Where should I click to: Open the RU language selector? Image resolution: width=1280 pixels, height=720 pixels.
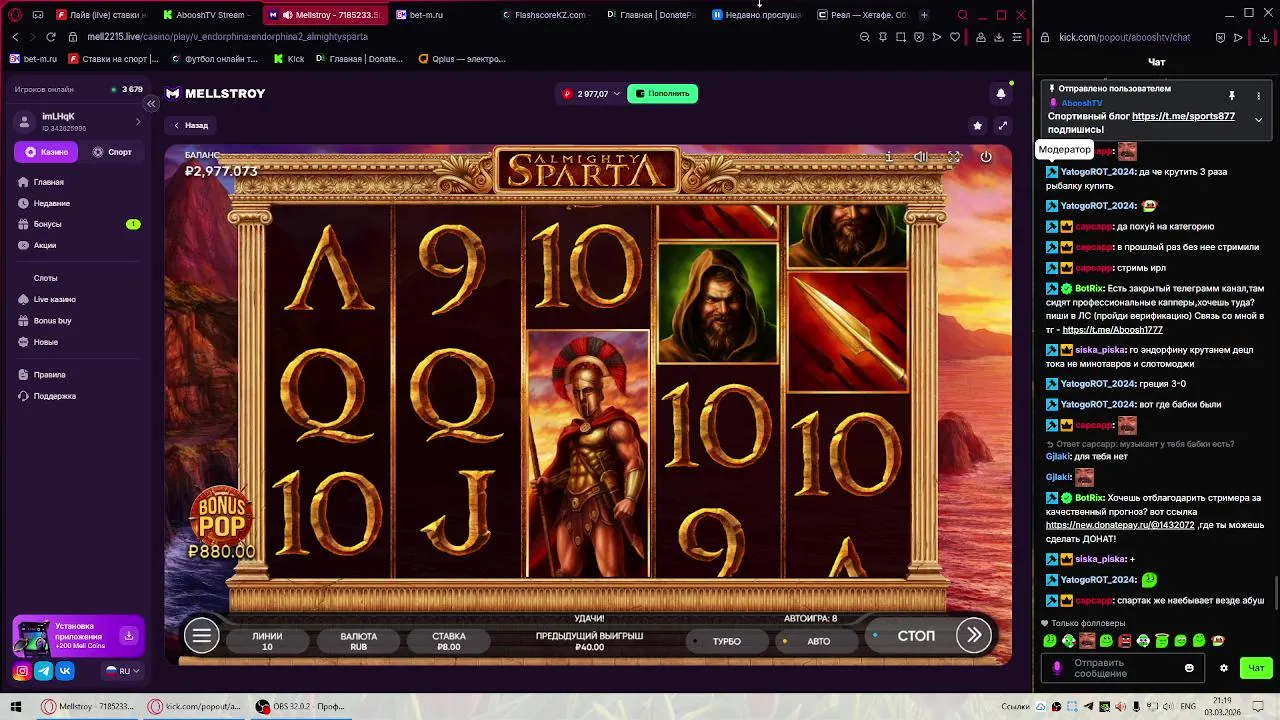[123, 671]
